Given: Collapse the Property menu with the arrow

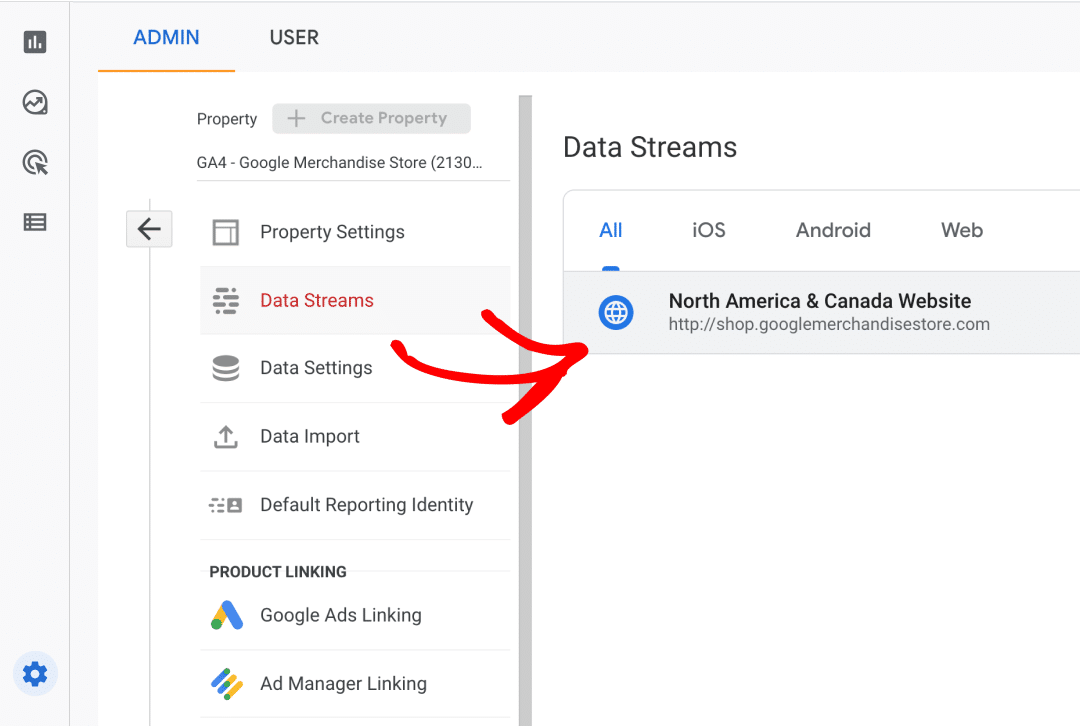Looking at the screenshot, I should (x=149, y=228).
